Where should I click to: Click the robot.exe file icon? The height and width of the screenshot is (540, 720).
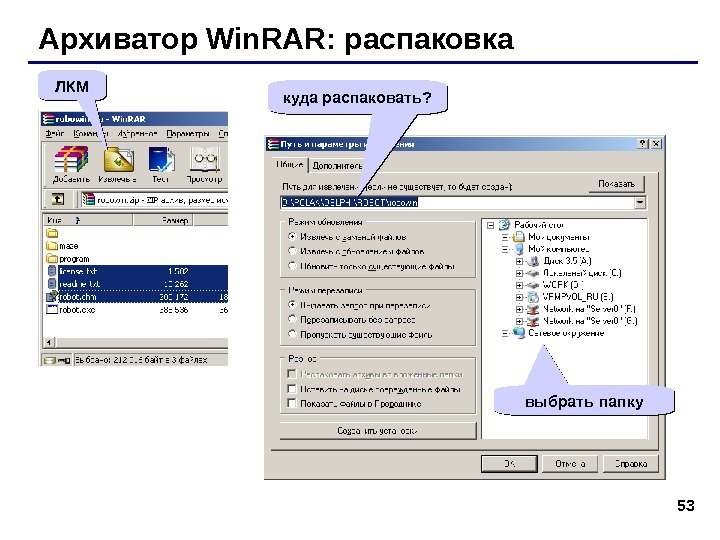[x=52, y=309]
